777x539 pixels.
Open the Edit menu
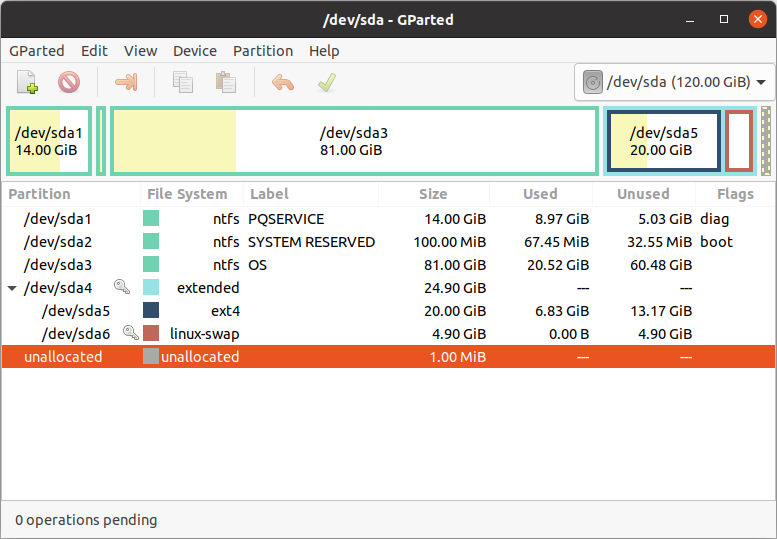(94, 51)
